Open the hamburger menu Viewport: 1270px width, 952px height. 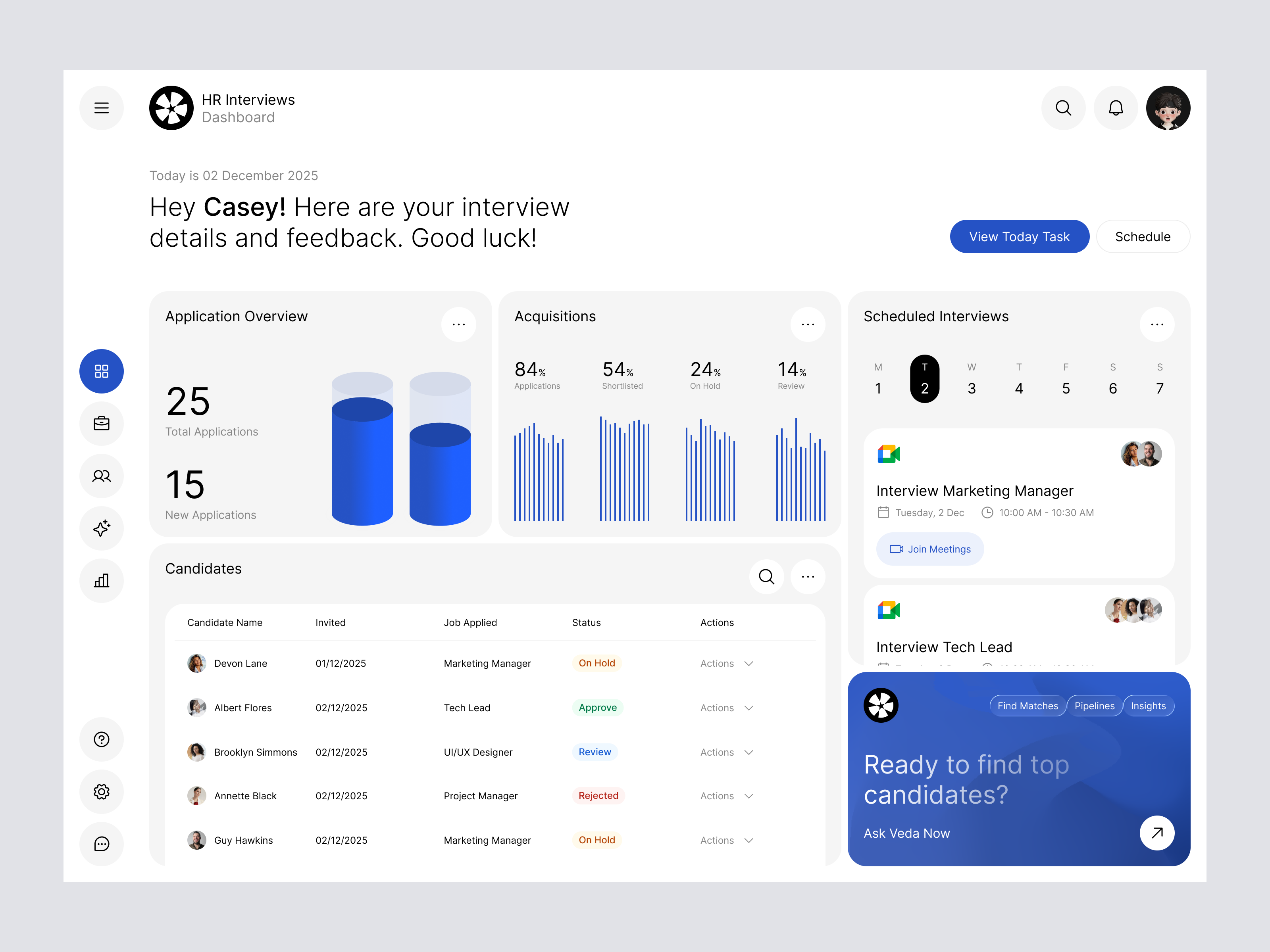click(x=102, y=108)
